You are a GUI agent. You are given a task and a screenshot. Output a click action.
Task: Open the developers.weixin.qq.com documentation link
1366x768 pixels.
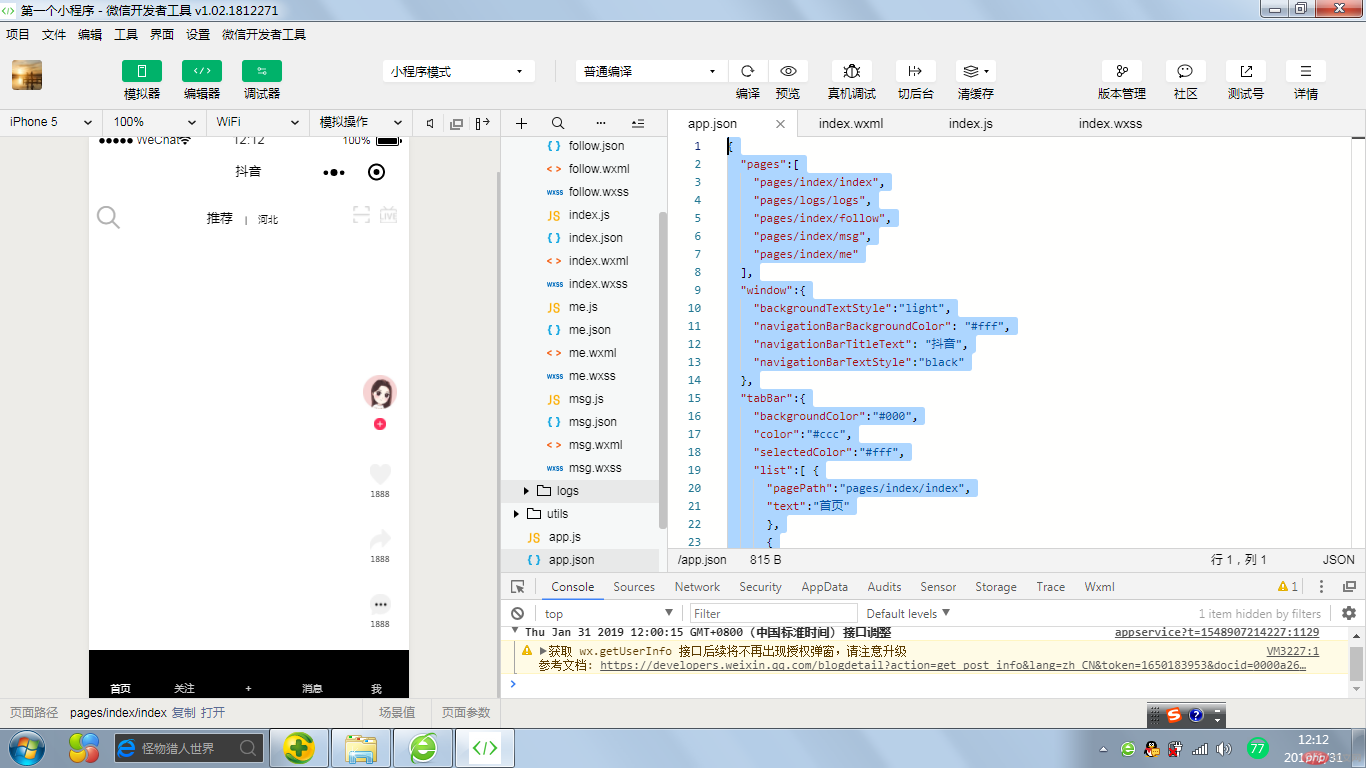pyautogui.click(x=952, y=665)
